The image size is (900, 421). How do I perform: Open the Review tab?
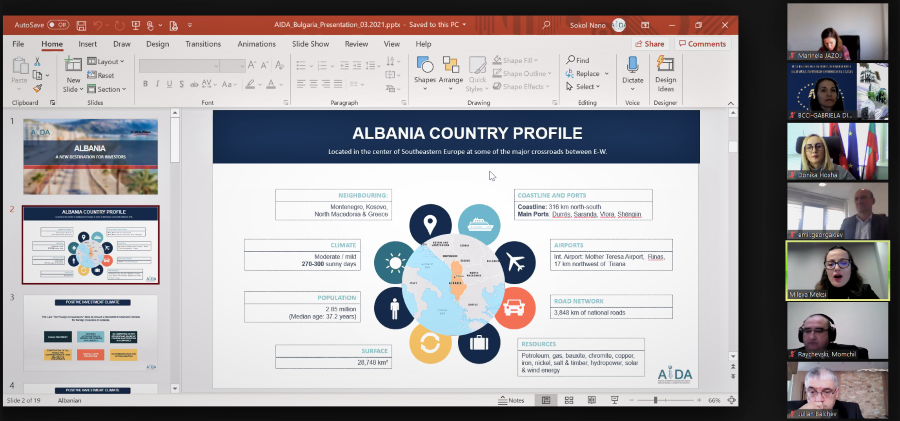pyautogui.click(x=356, y=44)
